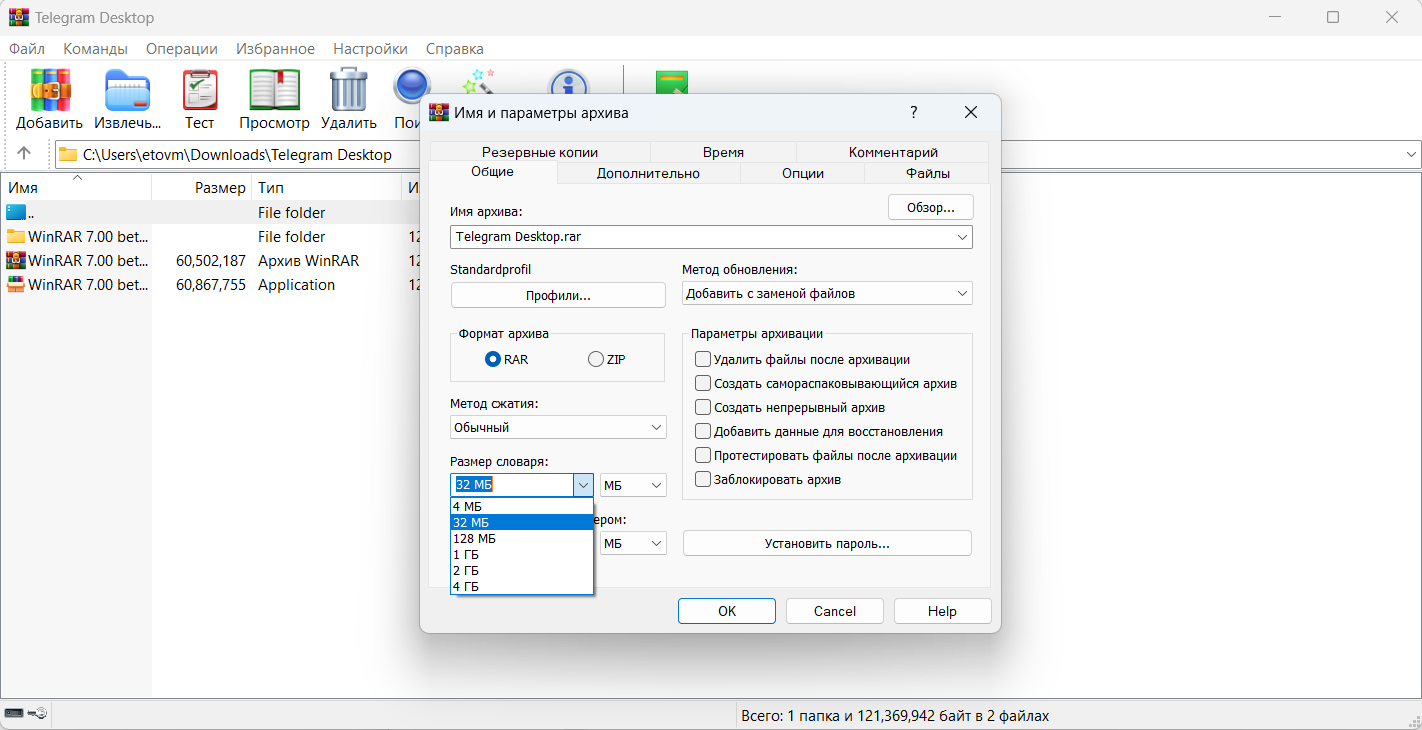Click the Профили... button
Image resolution: width=1422 pixels, height=730 pixels.
pos(558,295)
